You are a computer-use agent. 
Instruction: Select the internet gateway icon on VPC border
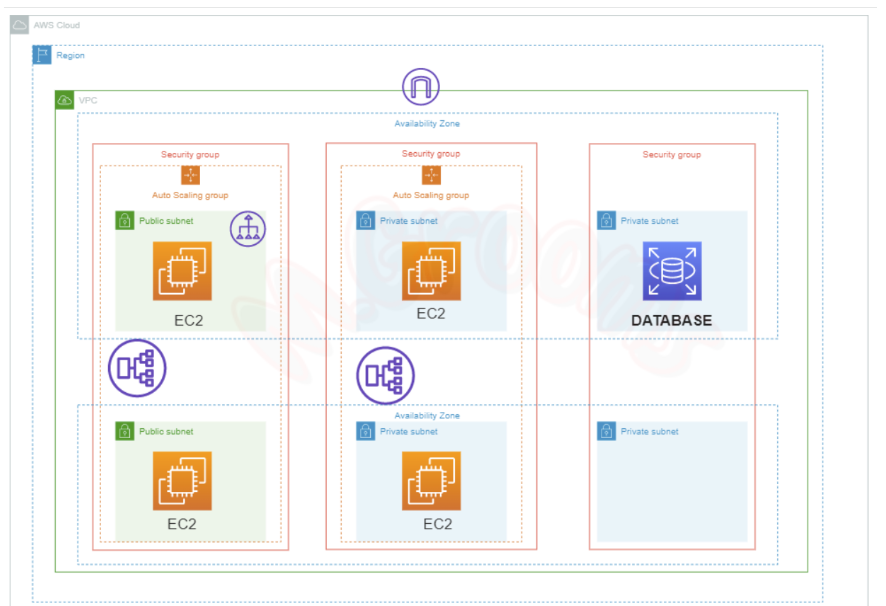[x=421, y=86]
